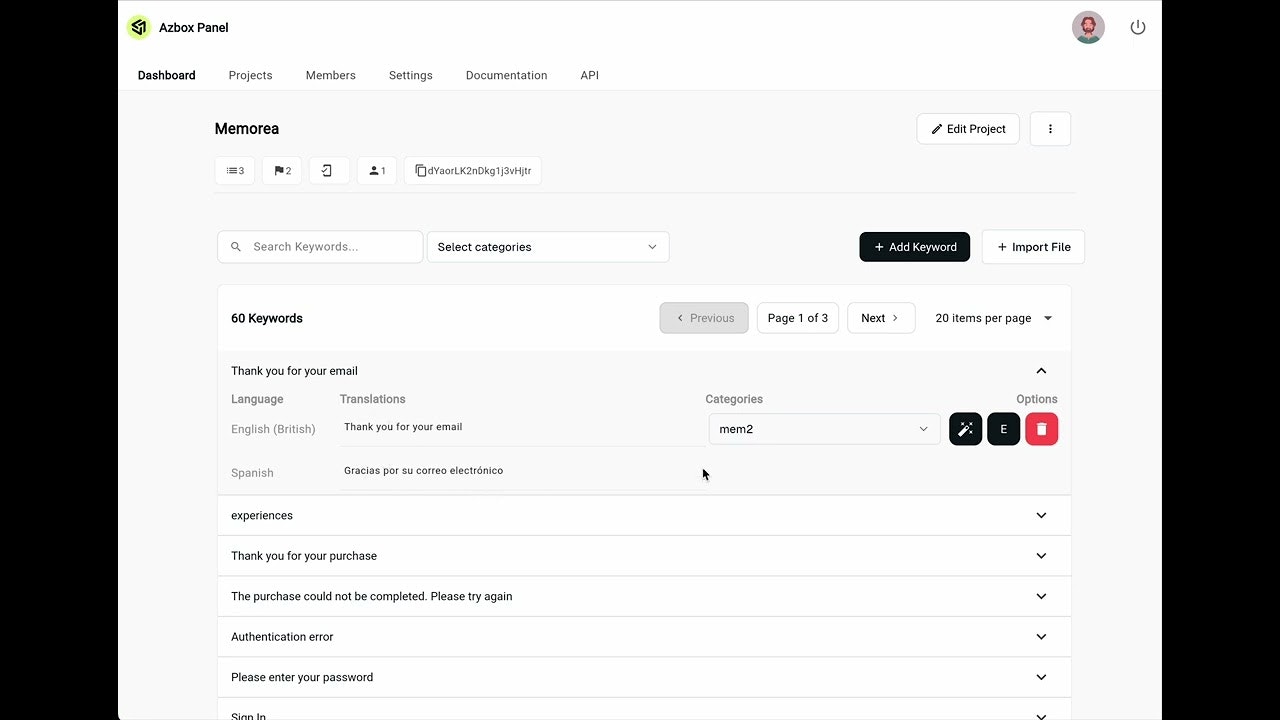Edit the English translation 'Thank you for your email'

(522, 427)
